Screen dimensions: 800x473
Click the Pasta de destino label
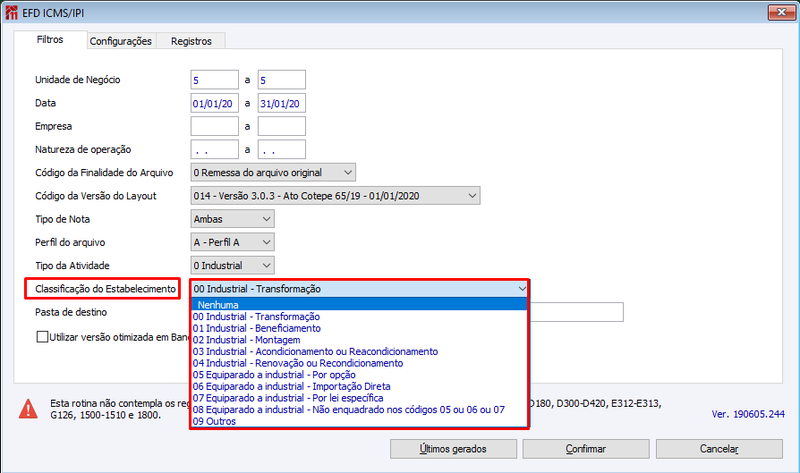(71, 312)
